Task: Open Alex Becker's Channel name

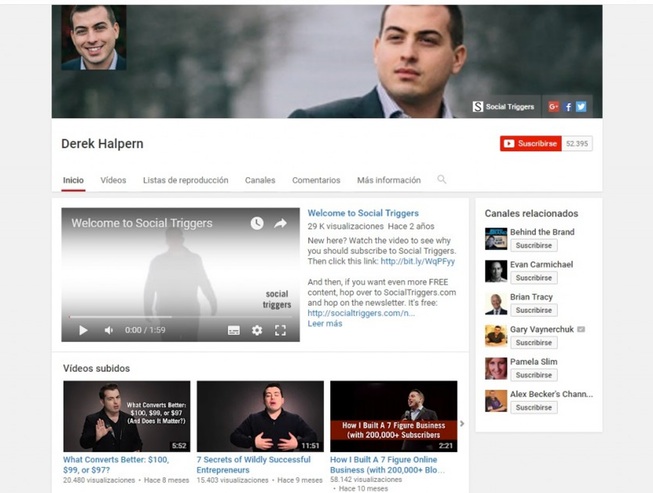Action: click(x=551, y=394)
